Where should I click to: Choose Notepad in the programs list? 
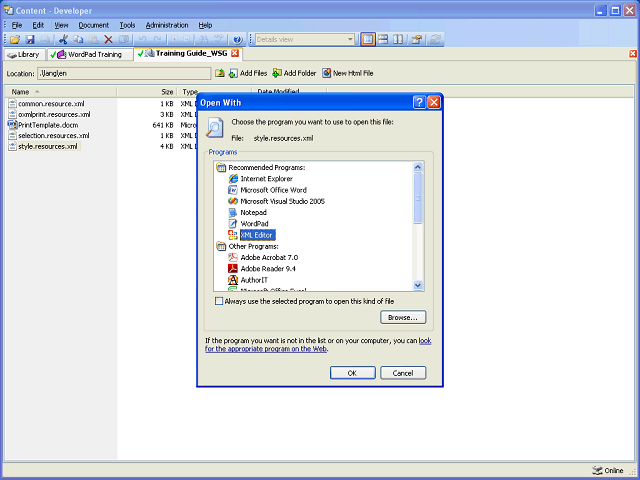(x=253, y=212)
